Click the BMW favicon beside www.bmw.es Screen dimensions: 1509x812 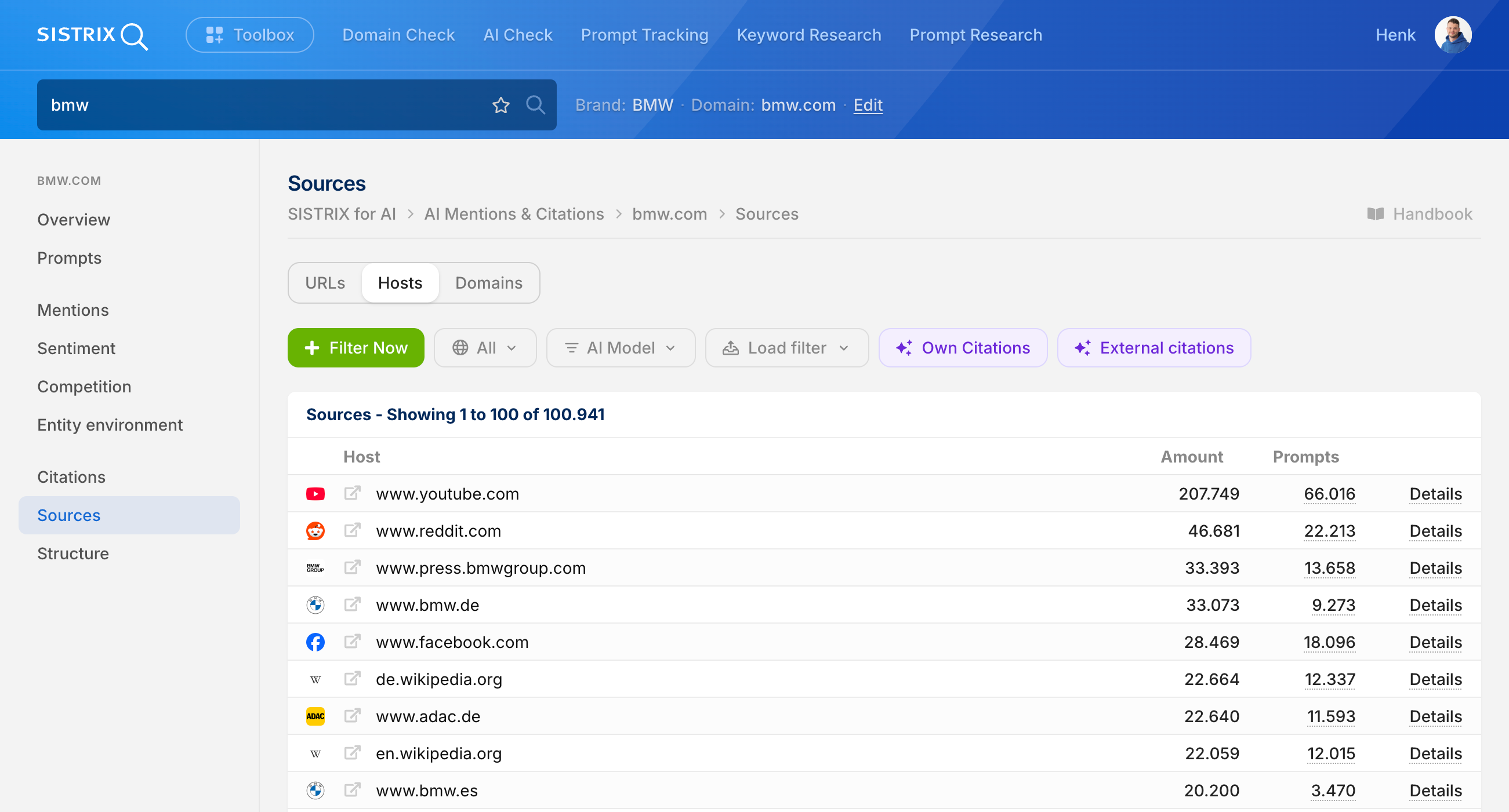click(x=315, y=791)
